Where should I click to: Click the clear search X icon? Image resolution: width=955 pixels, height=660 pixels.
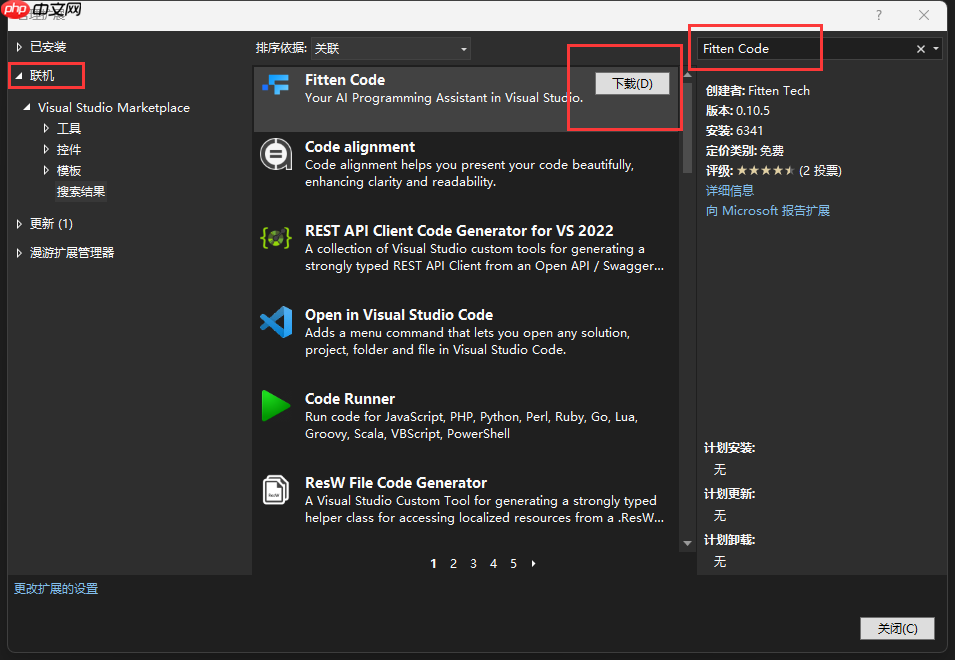click(919, 48)
